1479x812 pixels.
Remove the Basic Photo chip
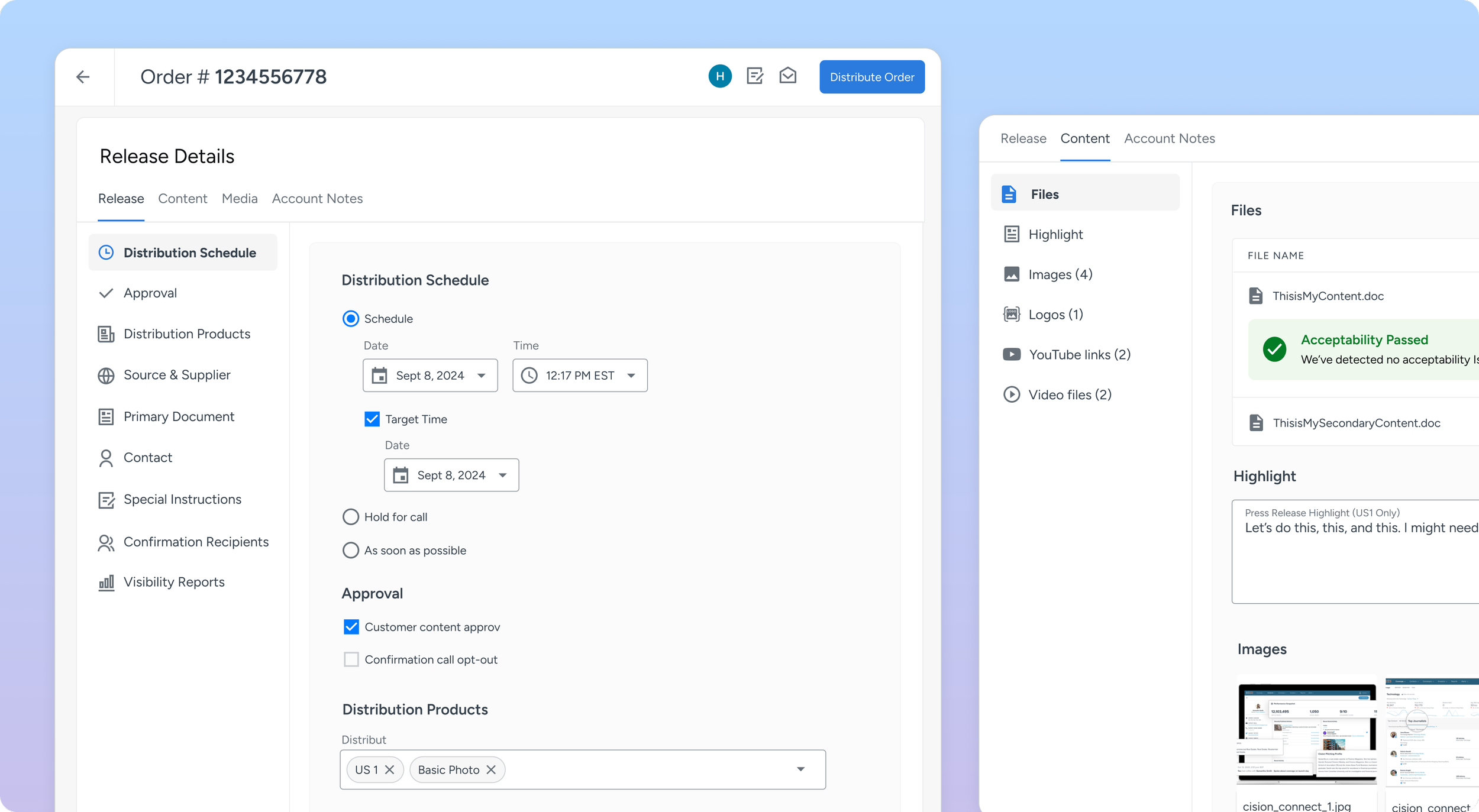[491, 769]
